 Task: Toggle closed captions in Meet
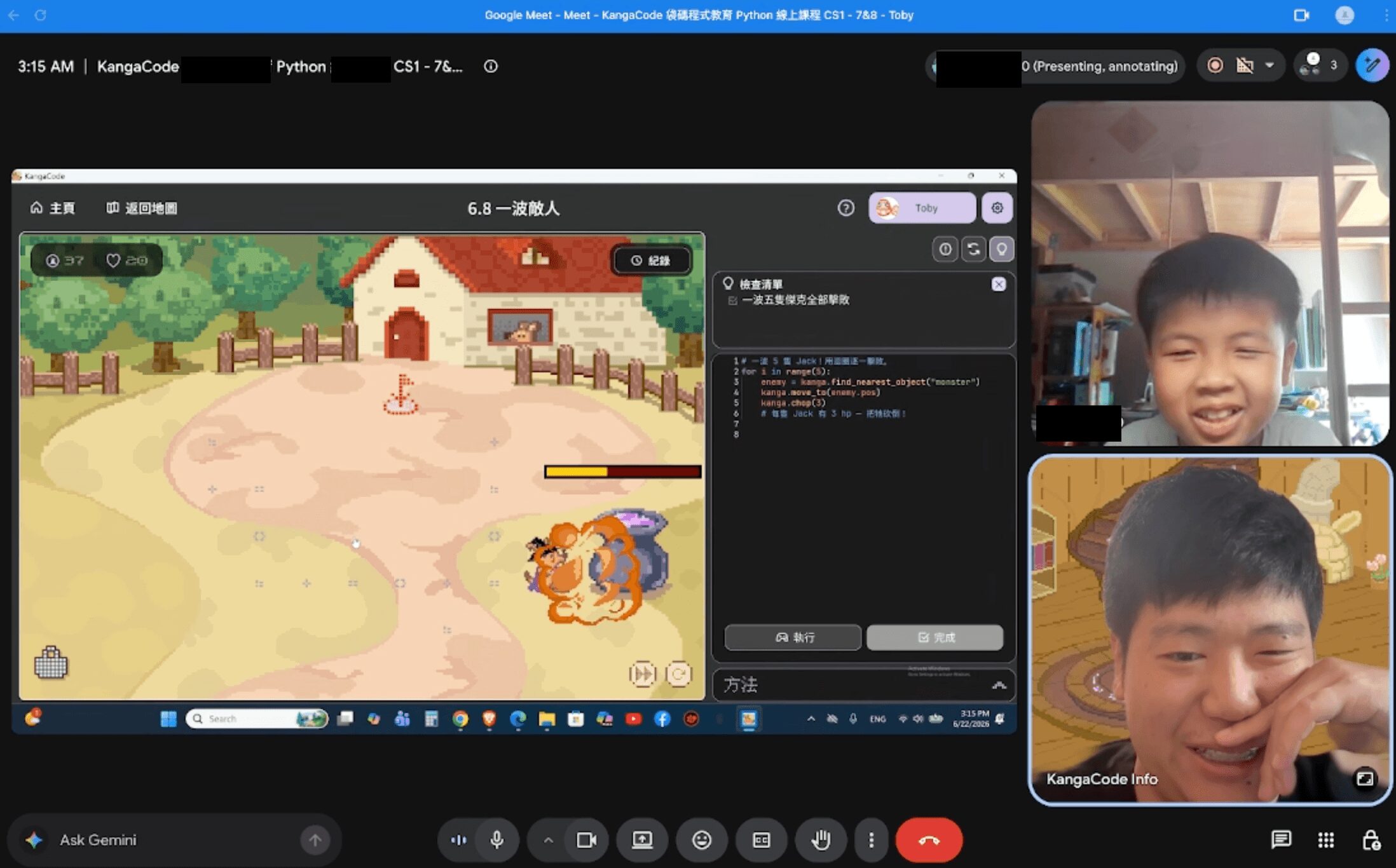(761, 840)
